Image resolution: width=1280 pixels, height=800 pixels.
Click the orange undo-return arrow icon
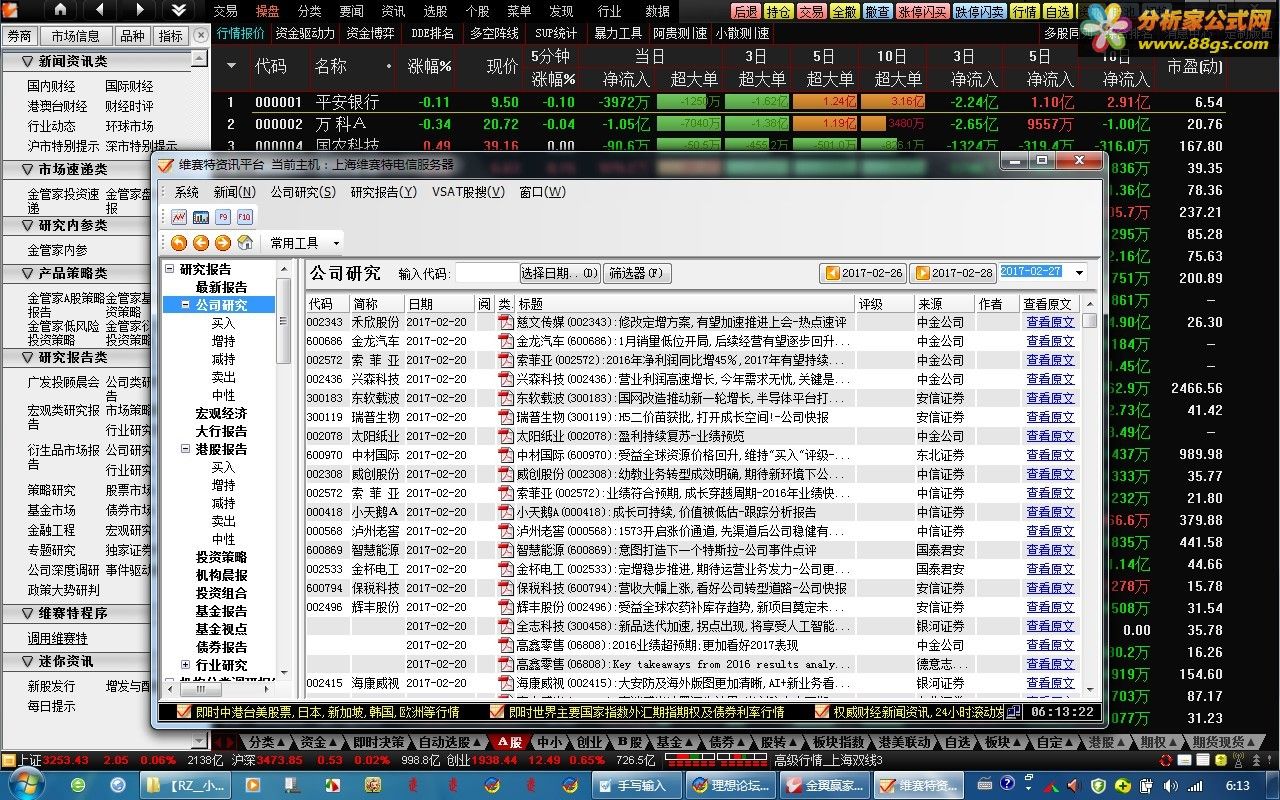click(x=179, y=243)
